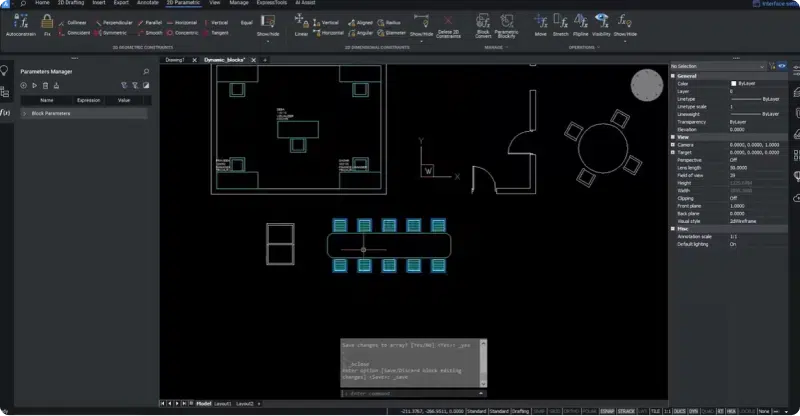Click the Enter command input field

coord(410,393)
